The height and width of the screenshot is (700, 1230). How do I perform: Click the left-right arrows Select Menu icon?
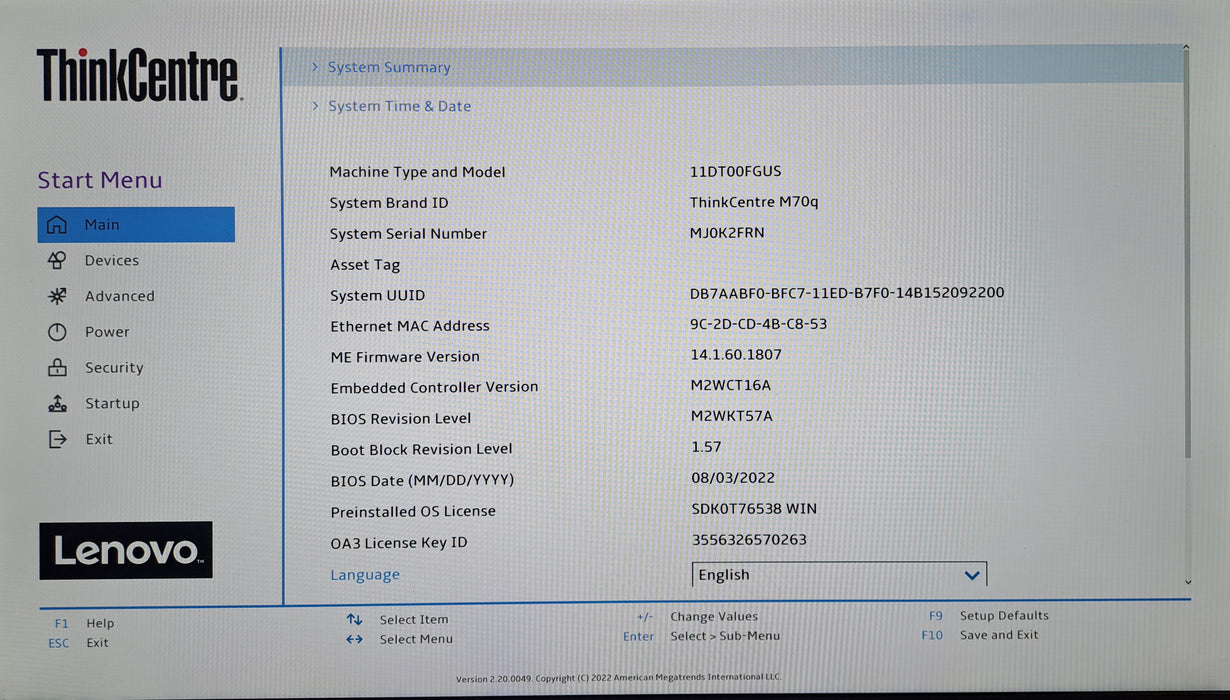coord(354,639)
